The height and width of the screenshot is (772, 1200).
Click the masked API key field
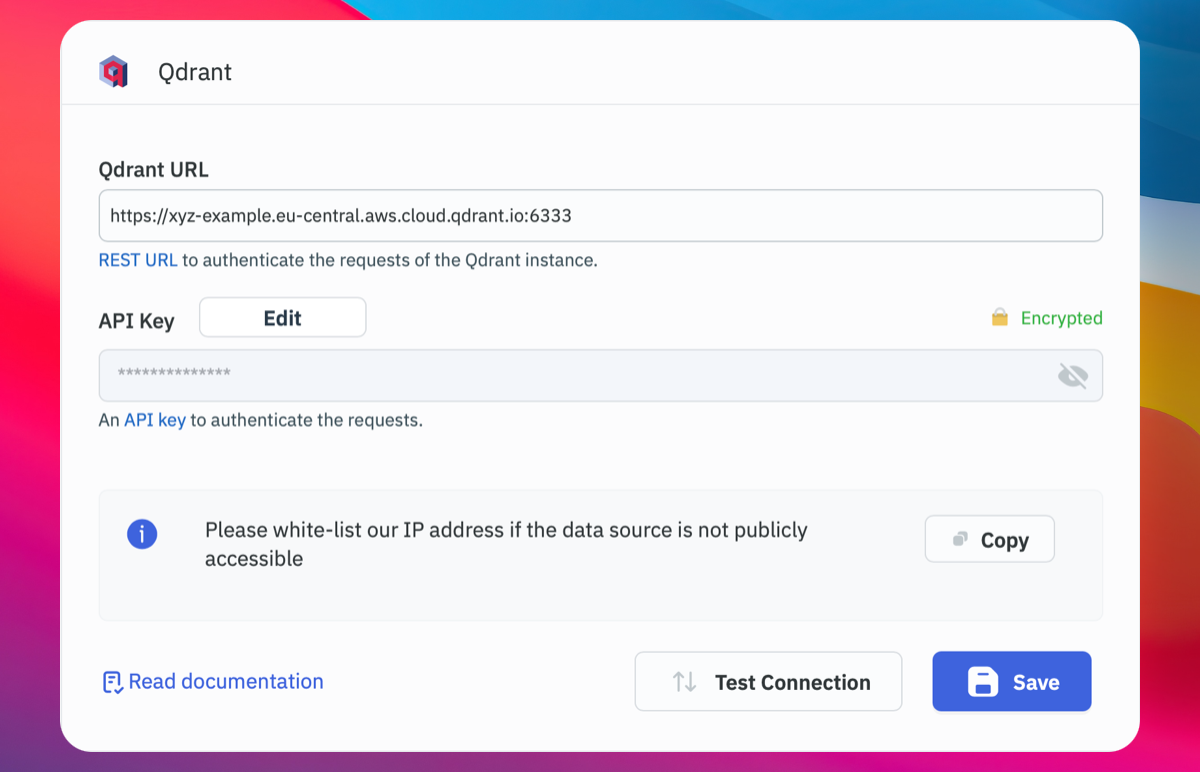pyautogui.click(x=570, y=375)
